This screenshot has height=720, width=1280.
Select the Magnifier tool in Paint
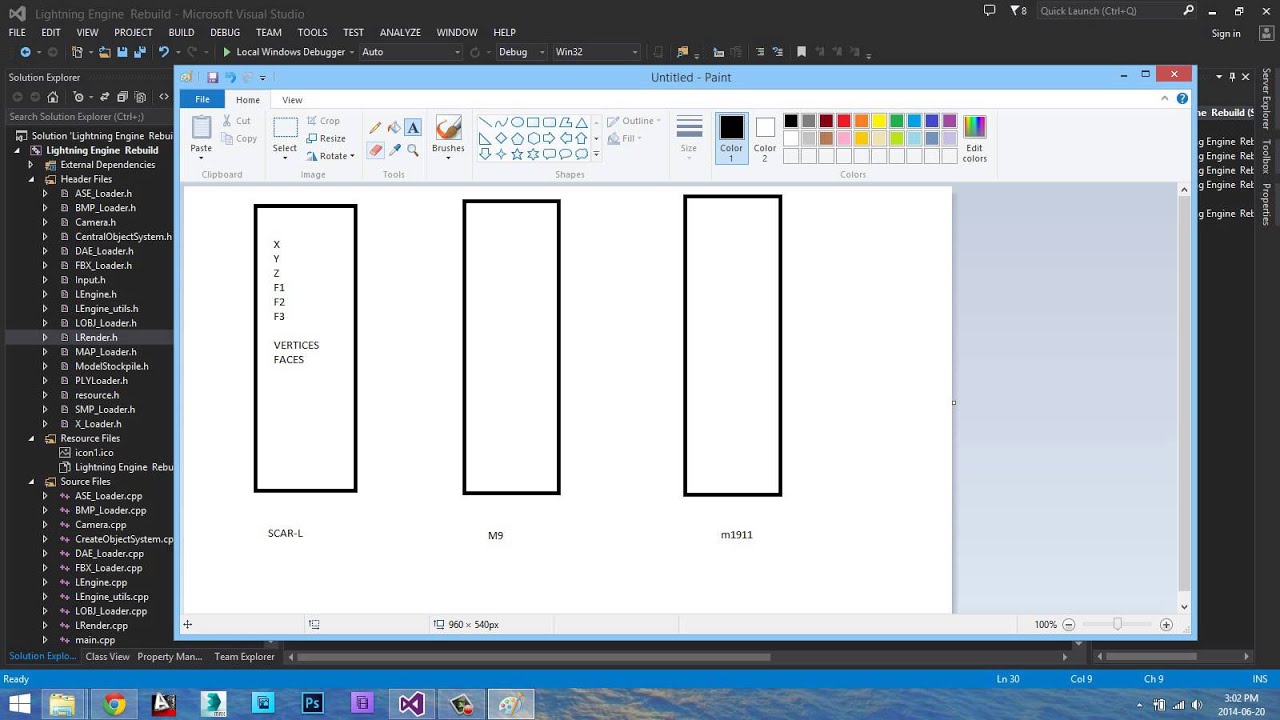413,150
